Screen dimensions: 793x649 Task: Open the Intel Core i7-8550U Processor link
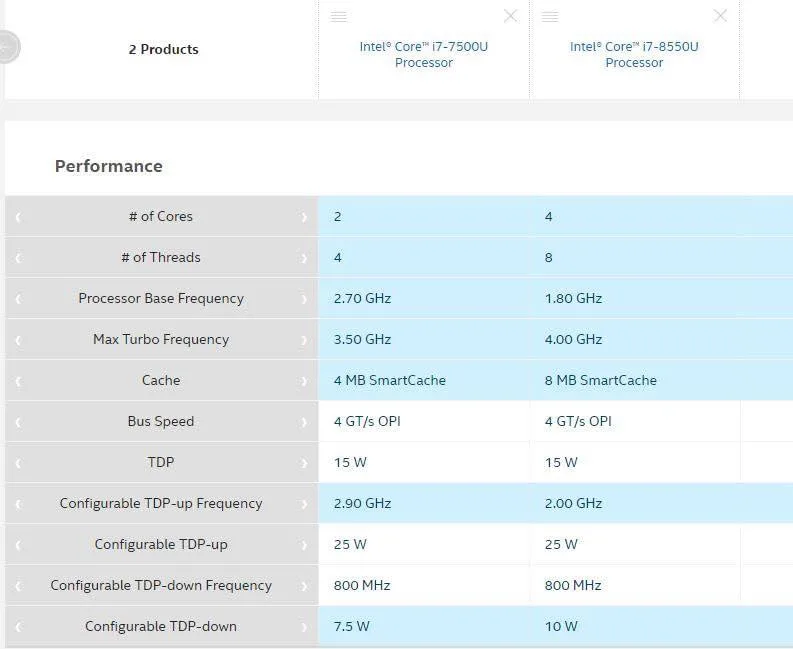tap(634, 54)
